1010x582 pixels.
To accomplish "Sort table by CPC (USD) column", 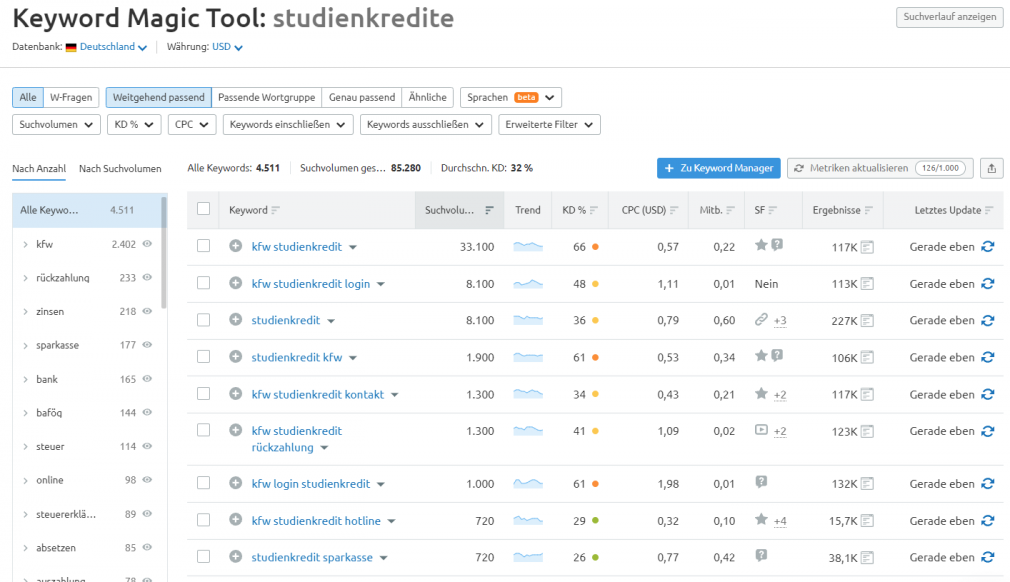I will tap(674, 210).
